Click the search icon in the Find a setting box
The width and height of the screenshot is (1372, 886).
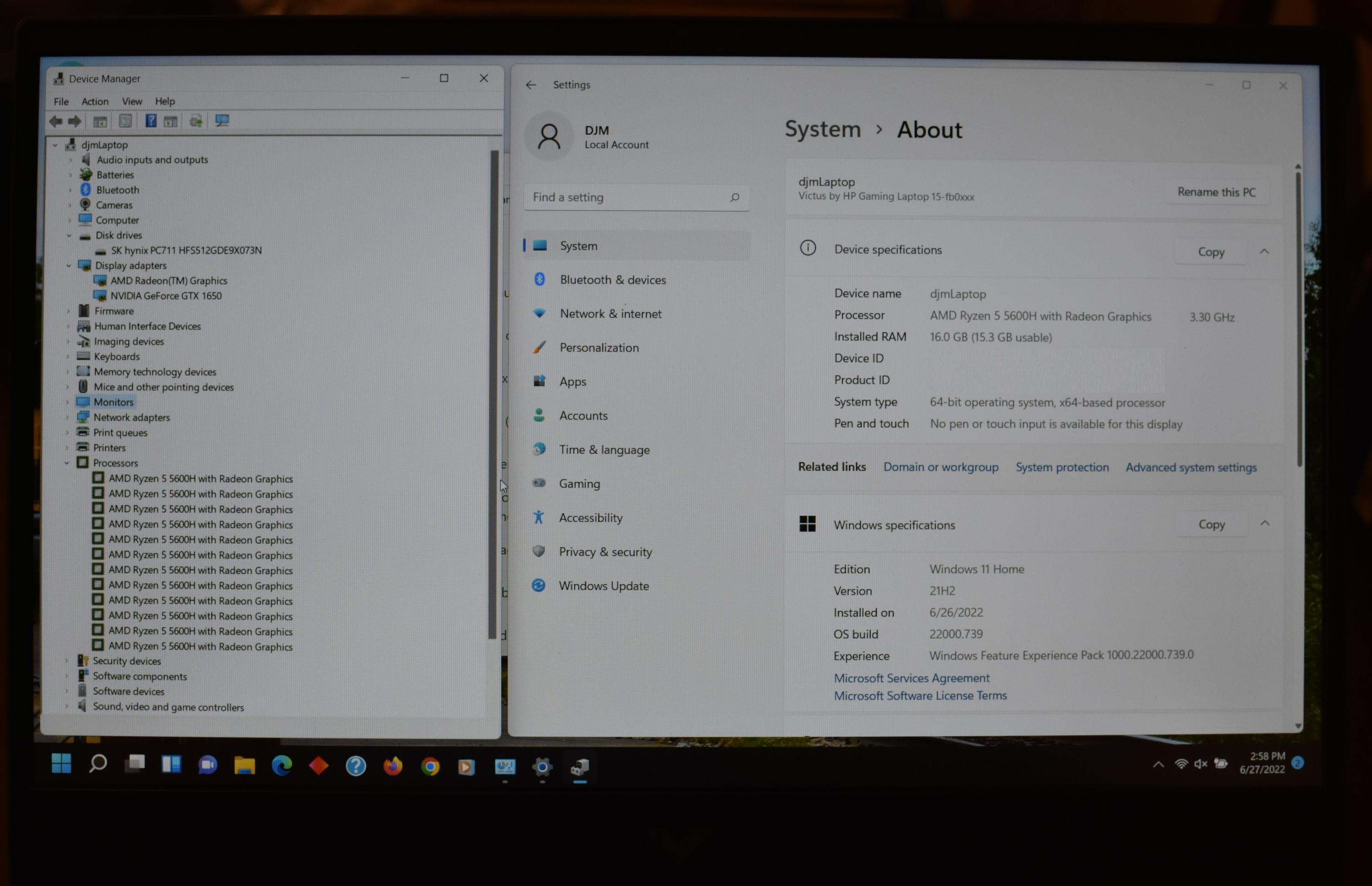point(734,197)
